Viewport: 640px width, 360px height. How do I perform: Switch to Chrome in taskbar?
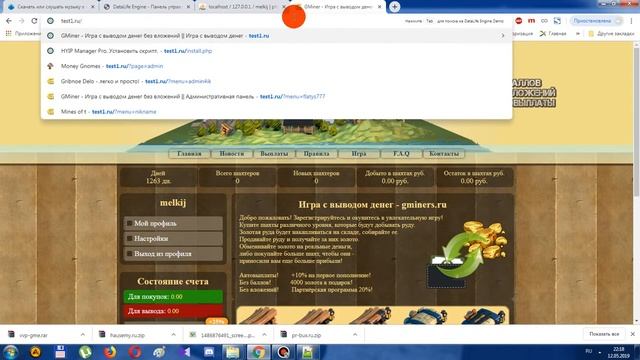coord(258,352)
